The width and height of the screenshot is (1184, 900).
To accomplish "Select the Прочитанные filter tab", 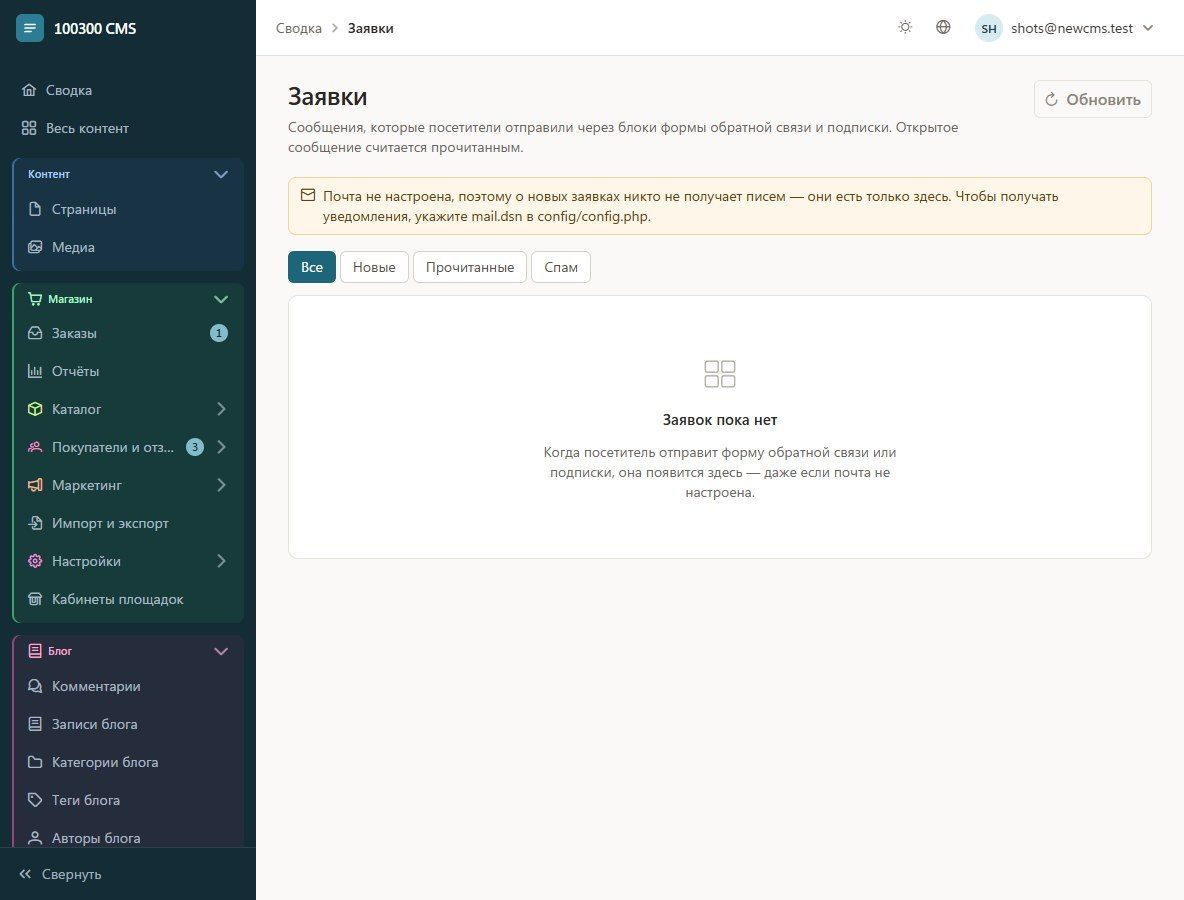I will click(x=470, y=267).
